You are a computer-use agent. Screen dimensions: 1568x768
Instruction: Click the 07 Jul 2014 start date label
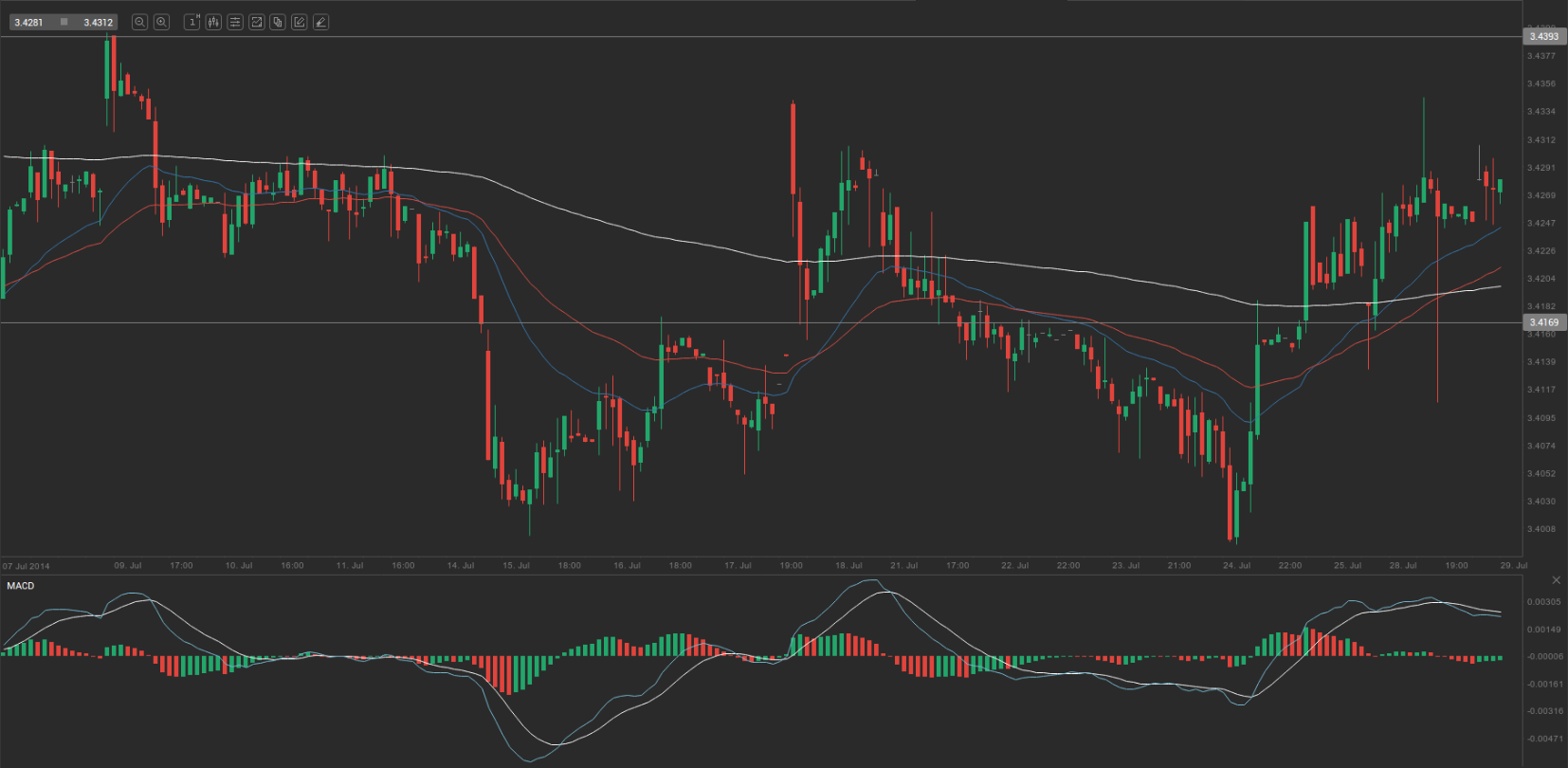click(27, 566)
